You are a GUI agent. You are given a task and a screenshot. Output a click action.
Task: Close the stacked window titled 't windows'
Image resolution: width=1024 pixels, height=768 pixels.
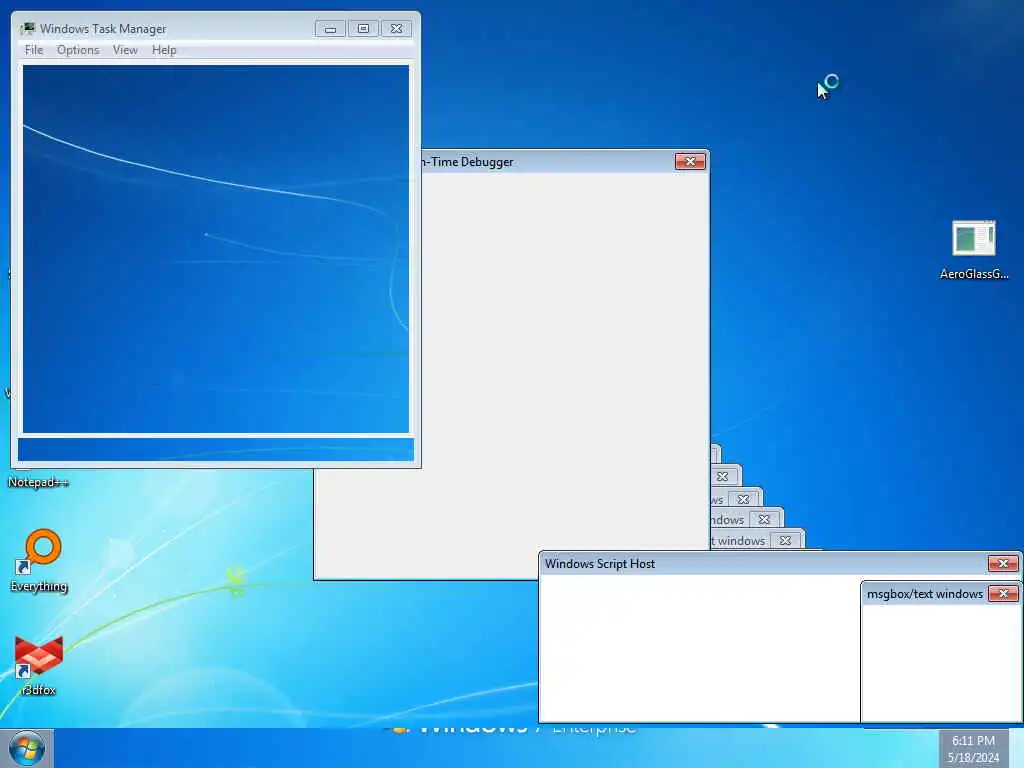(x=786, y=541)
